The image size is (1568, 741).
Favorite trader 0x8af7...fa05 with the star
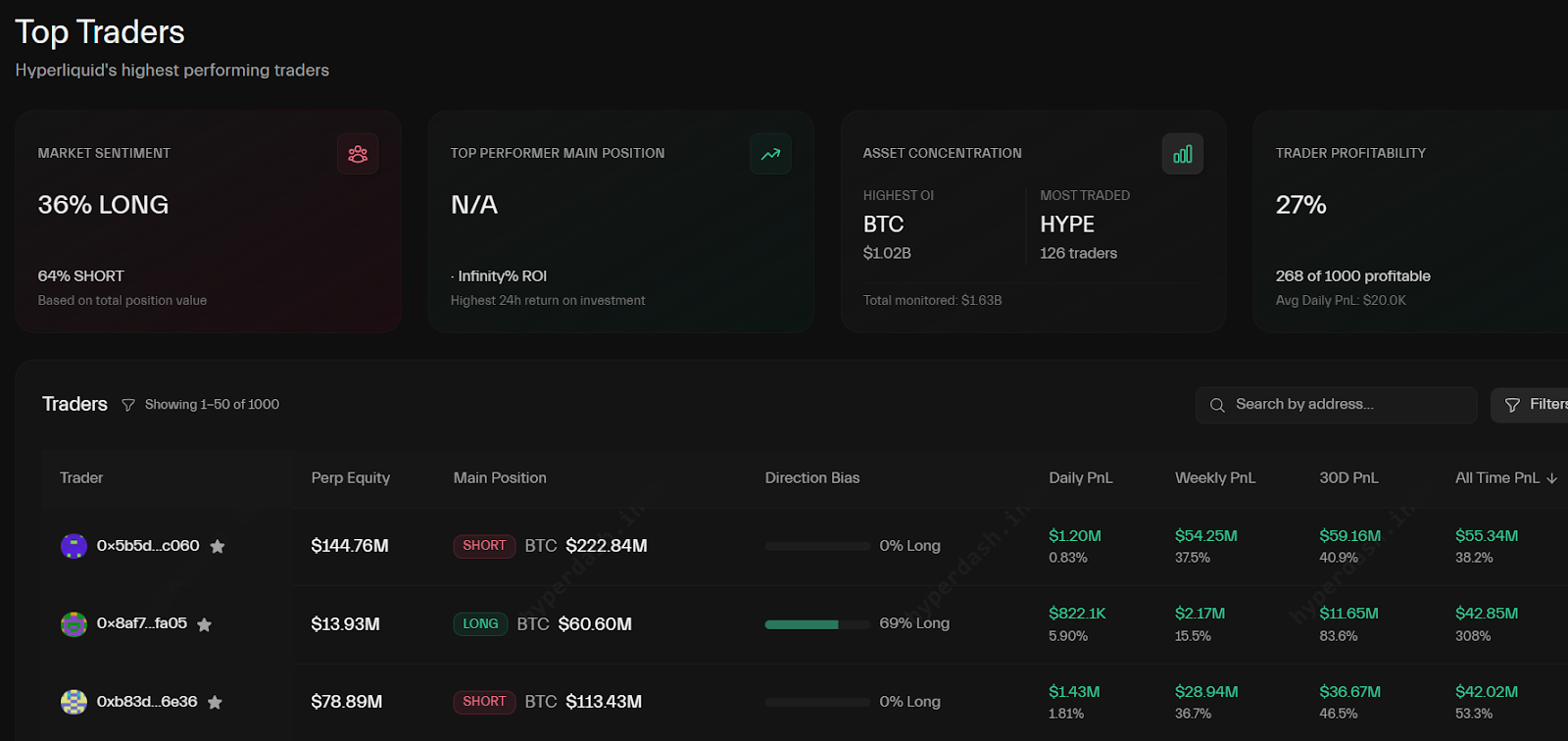click(204, 624)
